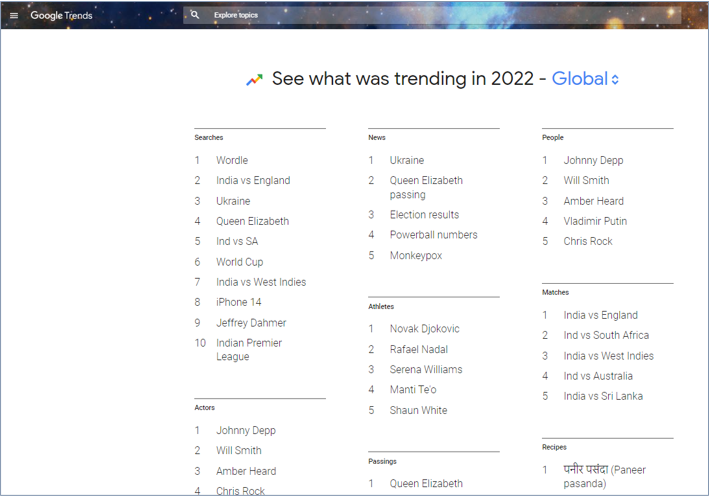
Task: Select Johnny Depp in the People list
Action: click(593, 161)
